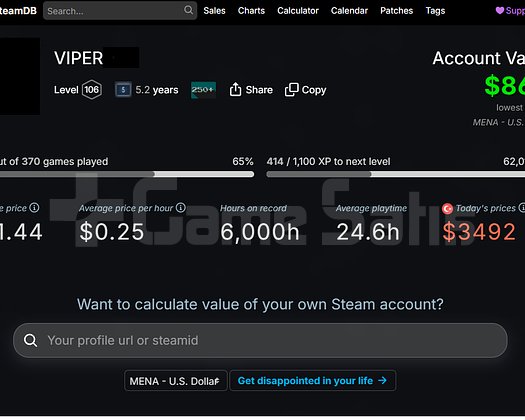Click the games played progress bar
This screenshot has width=525, height=420.
tap(127, 174)
